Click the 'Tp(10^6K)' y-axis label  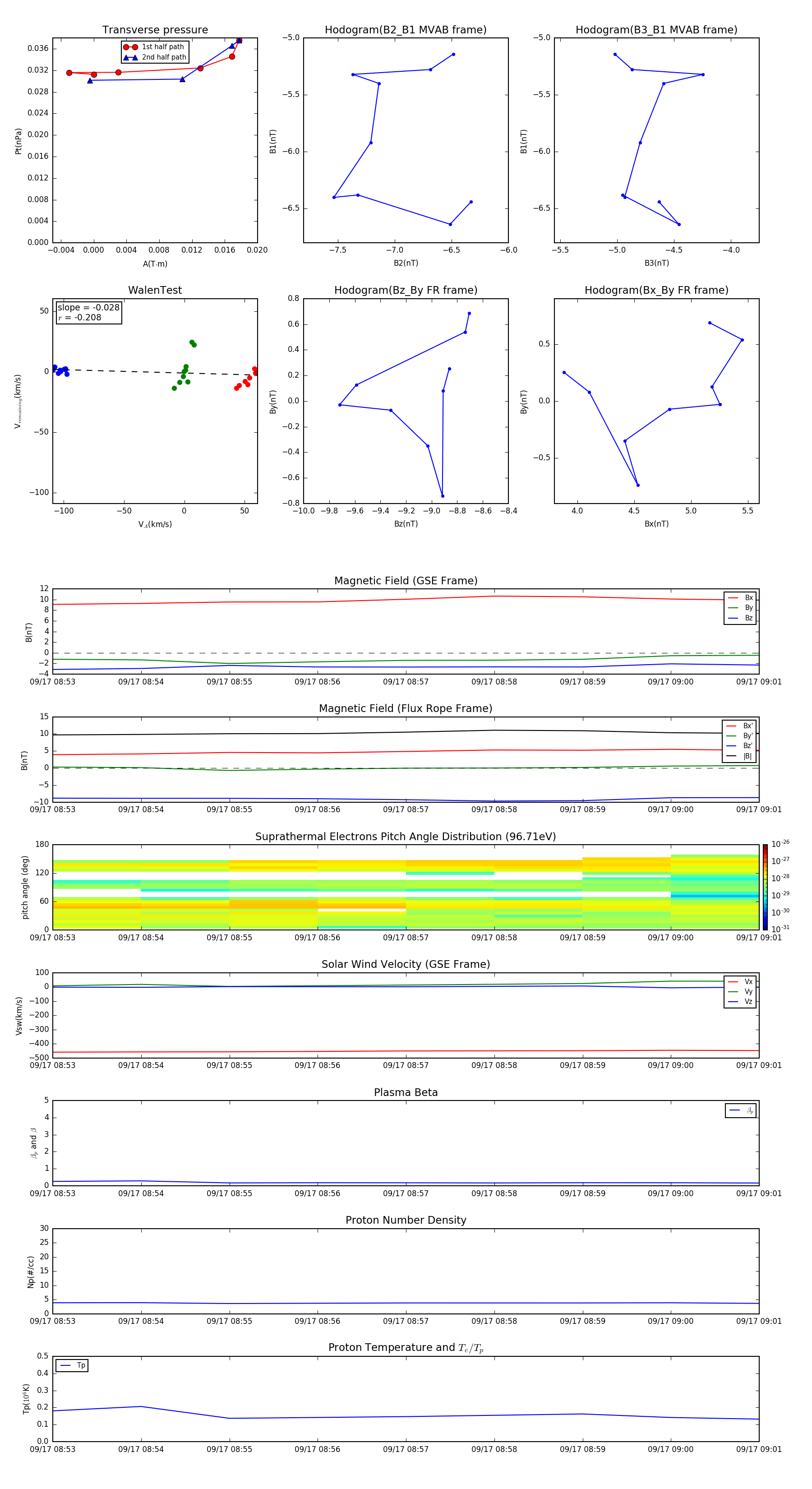[x=27, y=1399]
